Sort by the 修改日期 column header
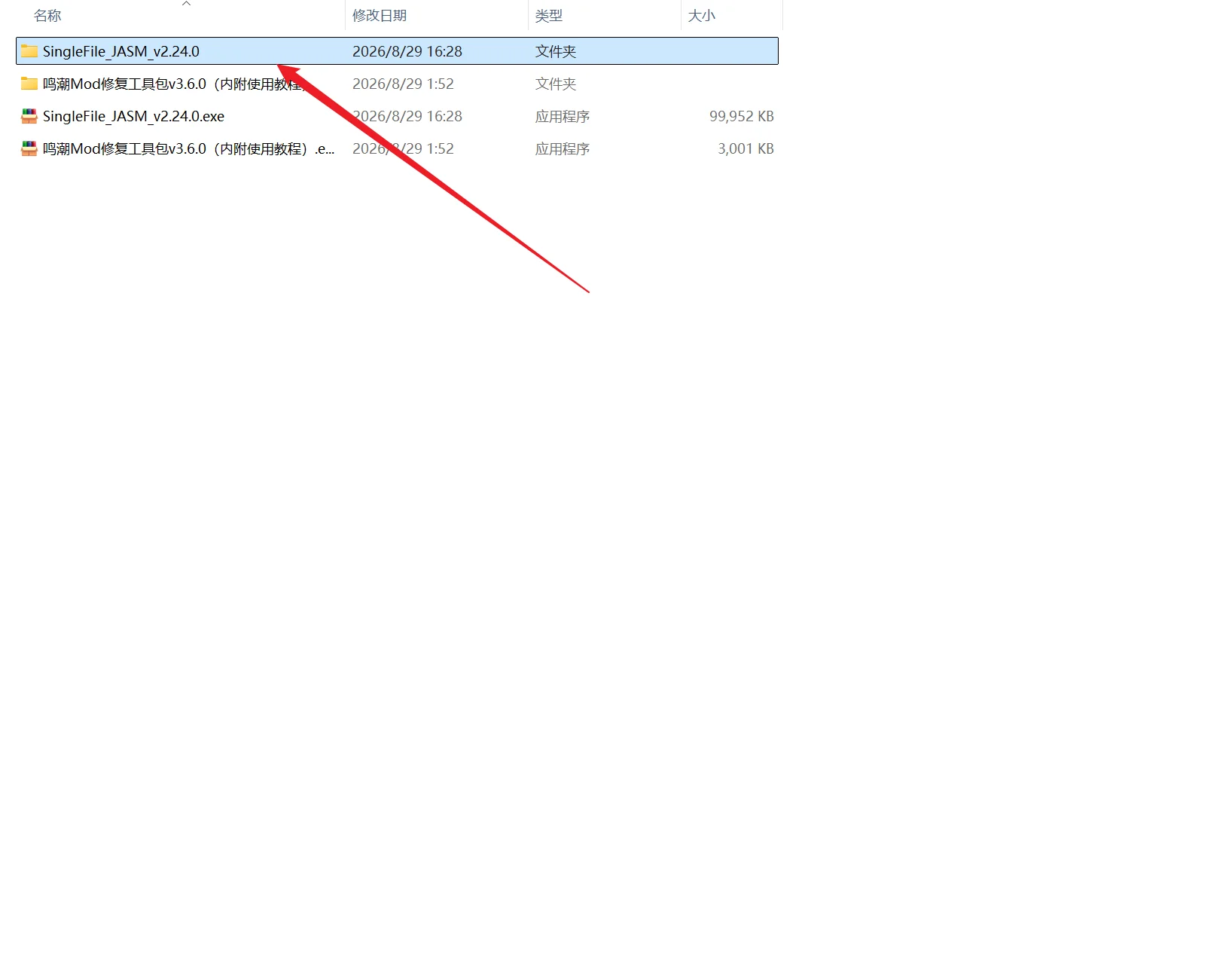 (x=380, y=16)
